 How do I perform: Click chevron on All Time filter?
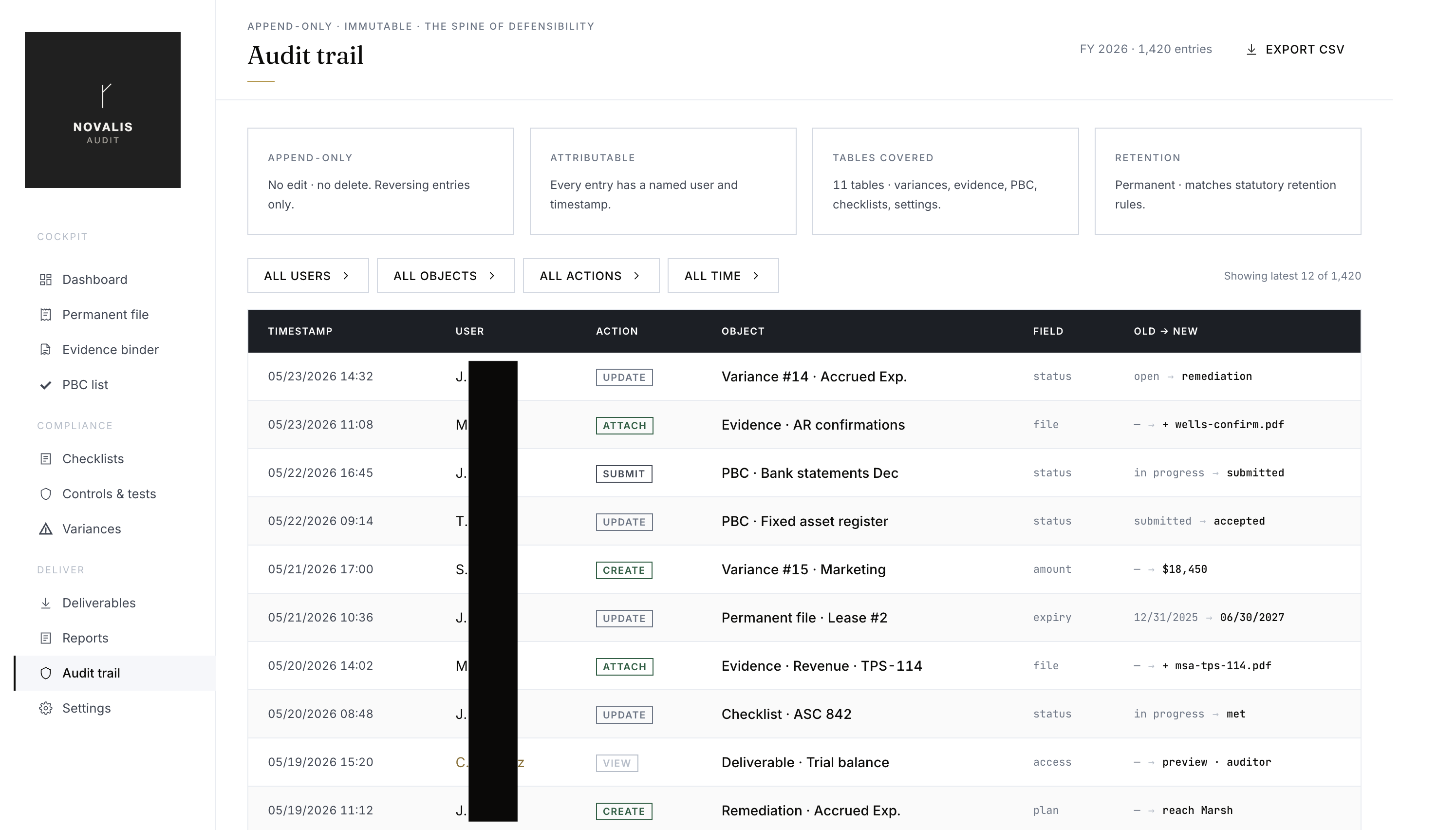click(756, 276)
